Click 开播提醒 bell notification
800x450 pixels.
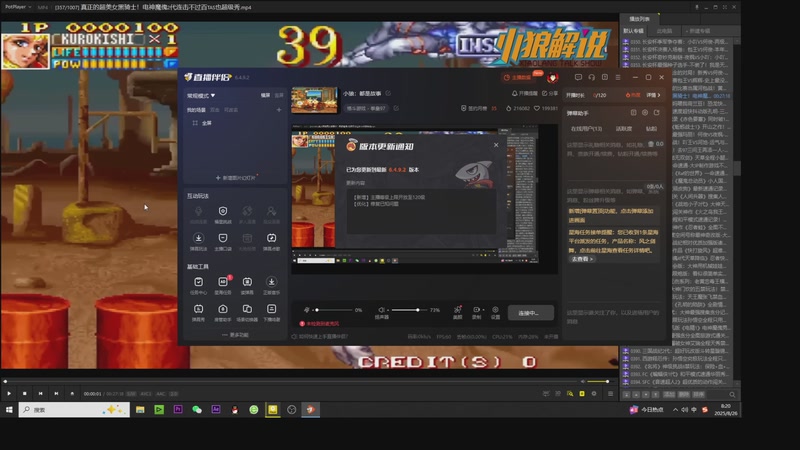click(525, 93)
